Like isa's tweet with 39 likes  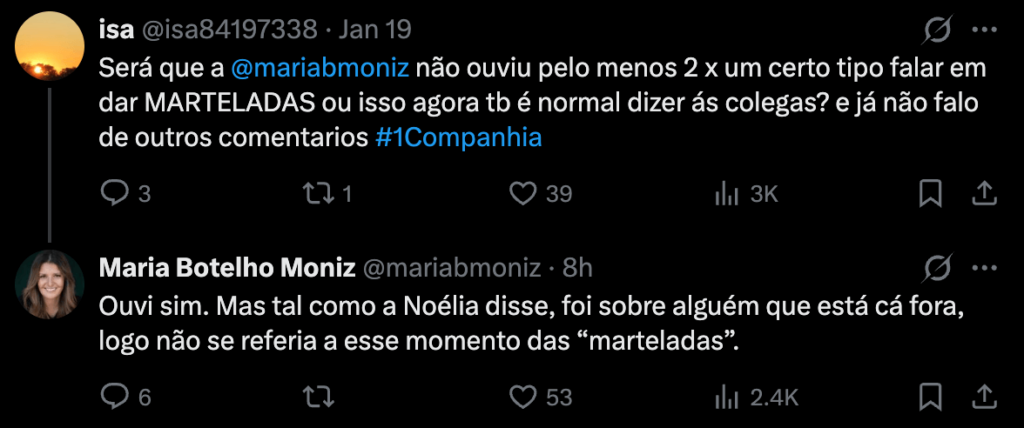[x=520, y=193]
